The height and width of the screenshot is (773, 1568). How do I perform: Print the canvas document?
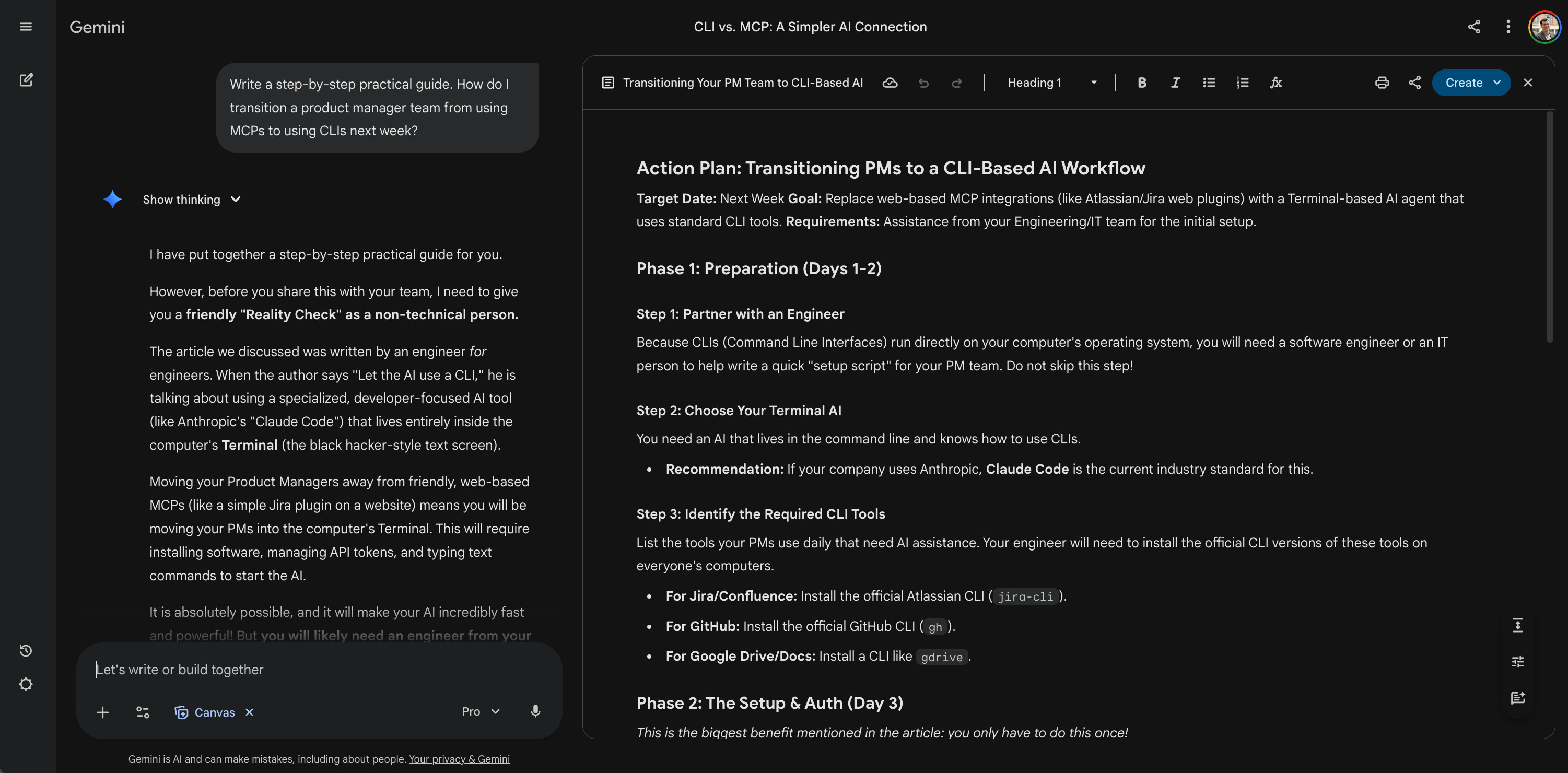tap(1382, 83)
